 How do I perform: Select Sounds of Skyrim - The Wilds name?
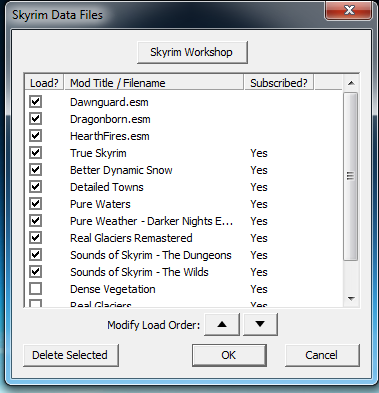(139, 272)
